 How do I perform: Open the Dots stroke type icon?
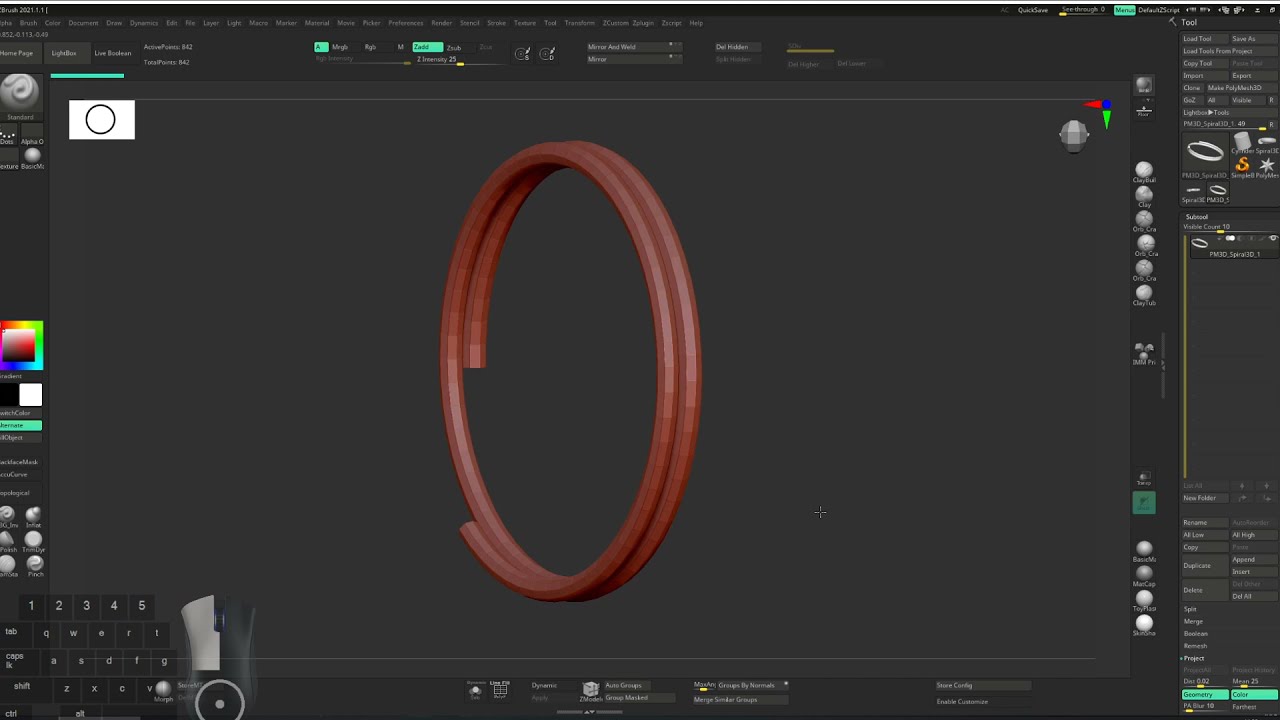pos(8,133)
